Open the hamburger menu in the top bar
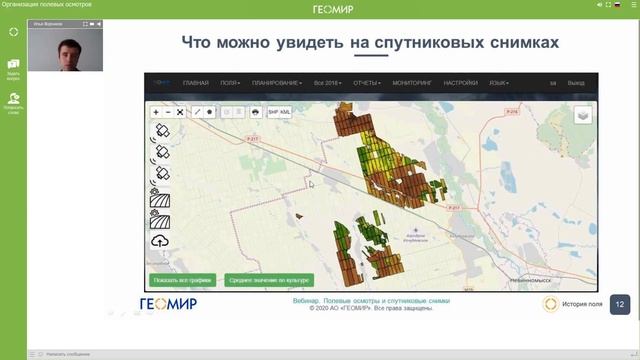This screenshot has width=640, height=360. [634, 4]
